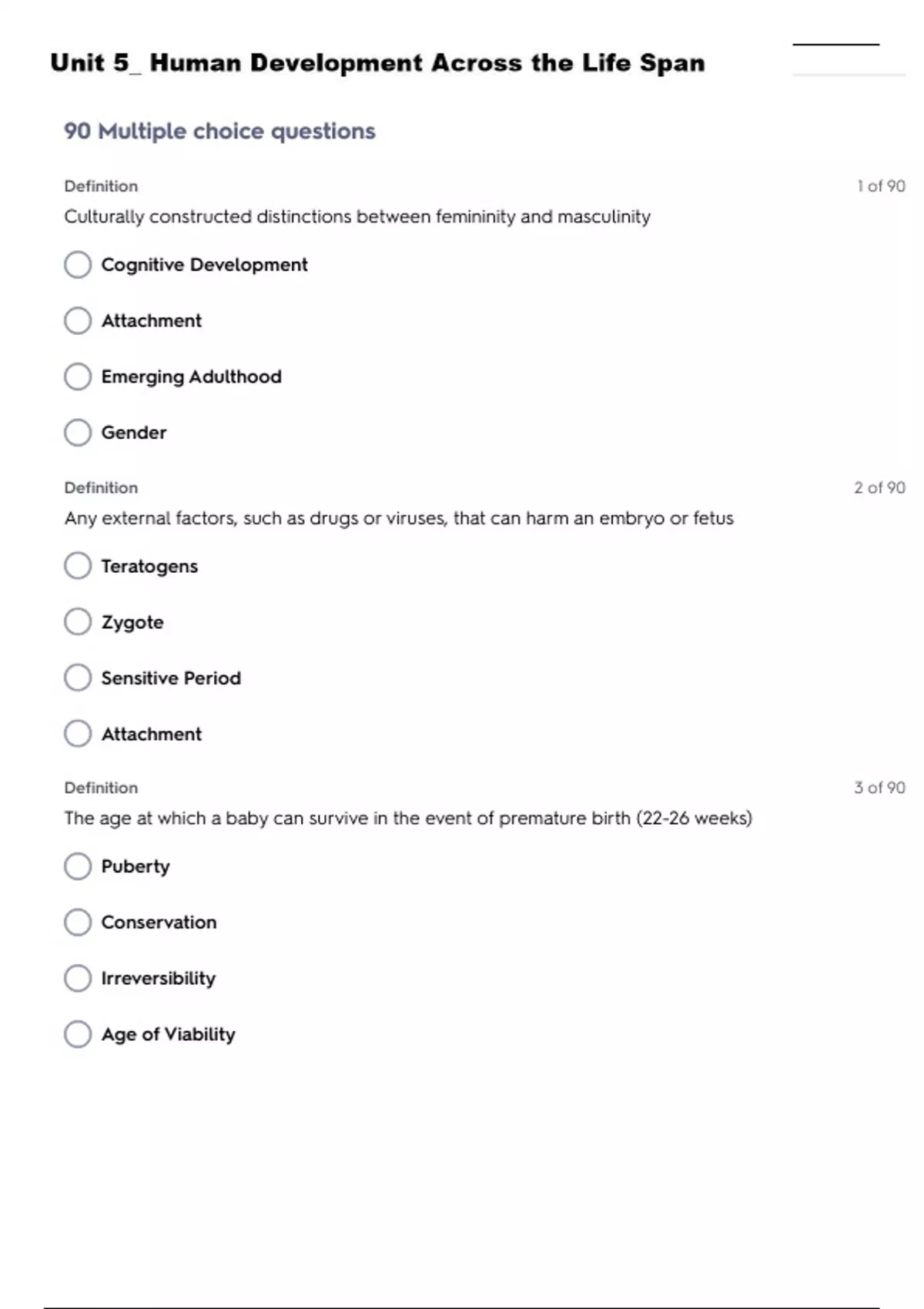
Task: Select Emerging Adulthood answer
Action: pos(78,377)
